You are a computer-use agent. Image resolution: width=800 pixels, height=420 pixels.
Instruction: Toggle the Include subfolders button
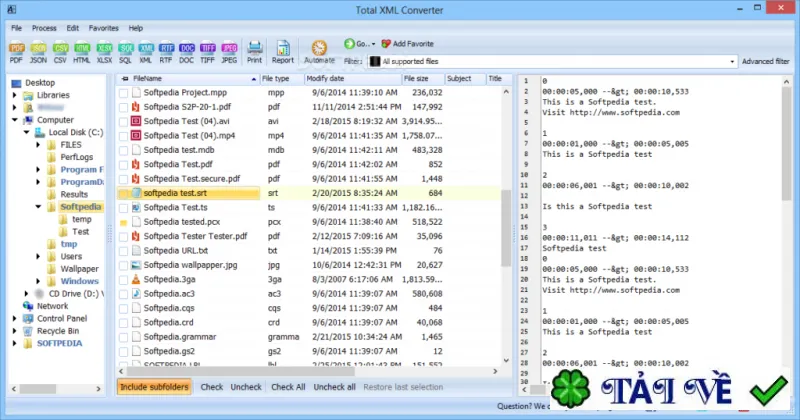tap(154, 387)
